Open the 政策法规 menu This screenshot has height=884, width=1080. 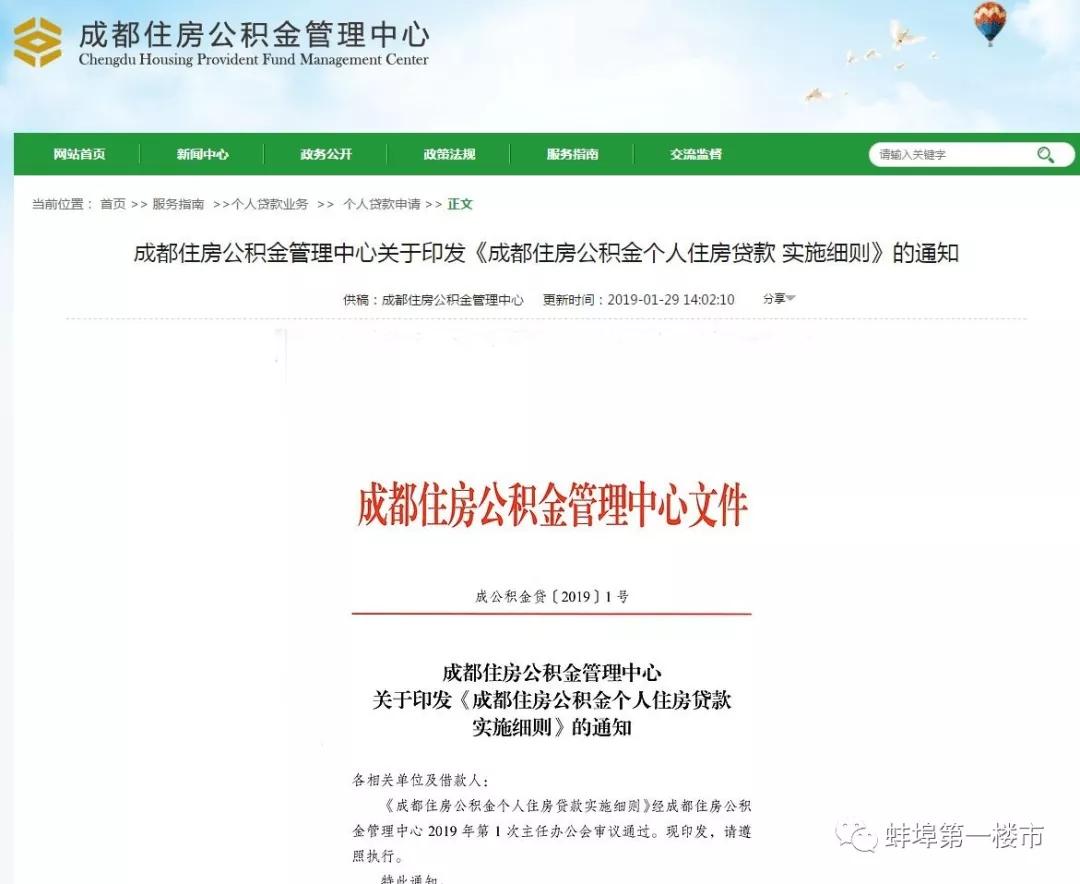(x=449, y=154)
